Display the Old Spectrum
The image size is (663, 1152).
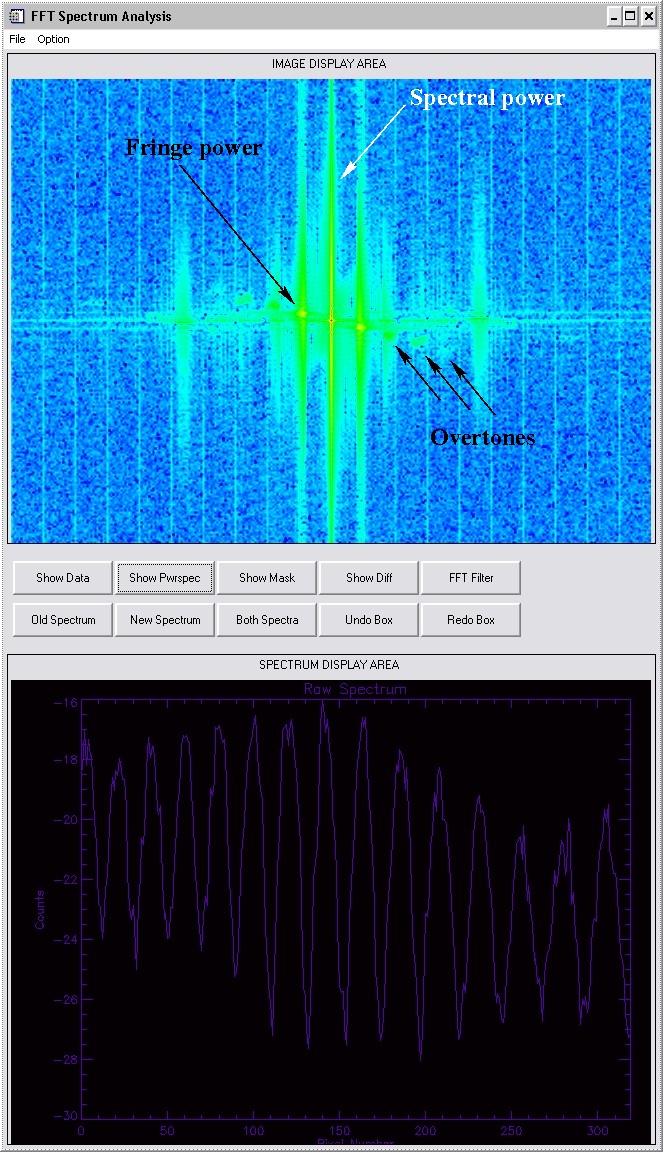point(62,619)
